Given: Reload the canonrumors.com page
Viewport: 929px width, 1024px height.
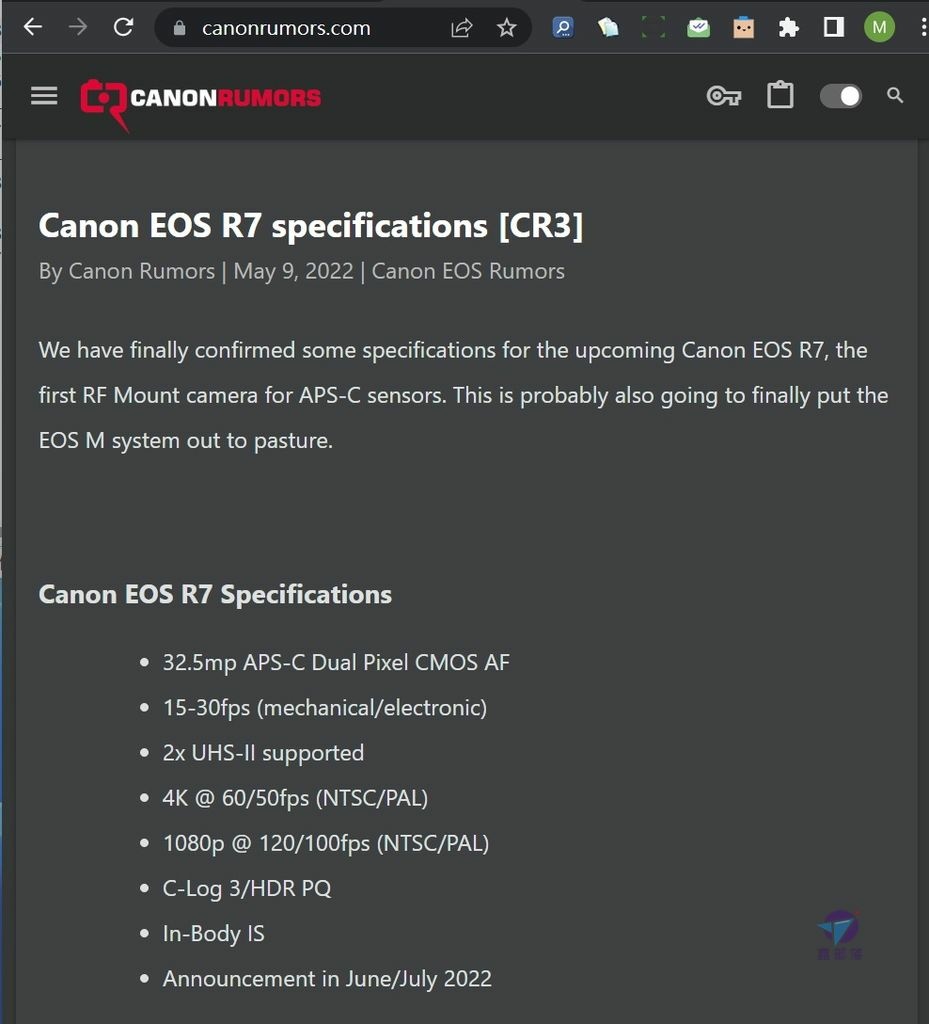Looking at the screenshot, I should click(123, 27).
